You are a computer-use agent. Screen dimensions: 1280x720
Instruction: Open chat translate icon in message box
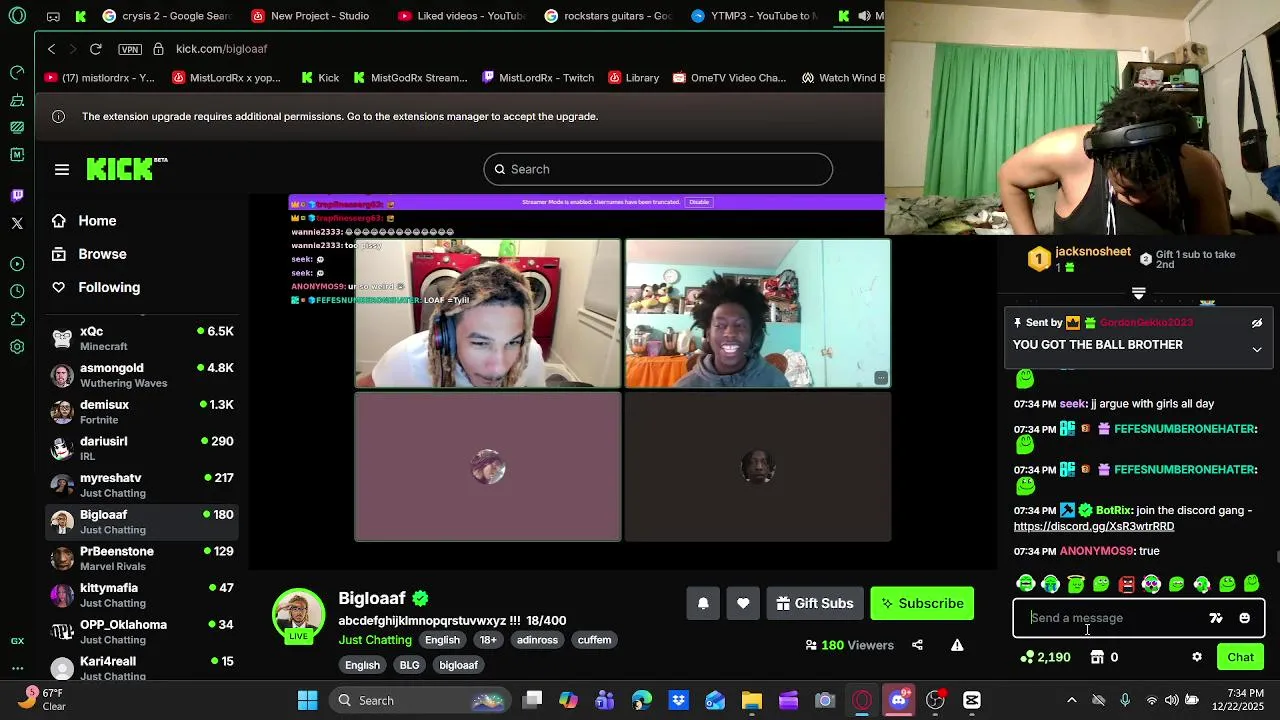[x=1216, y=618]
